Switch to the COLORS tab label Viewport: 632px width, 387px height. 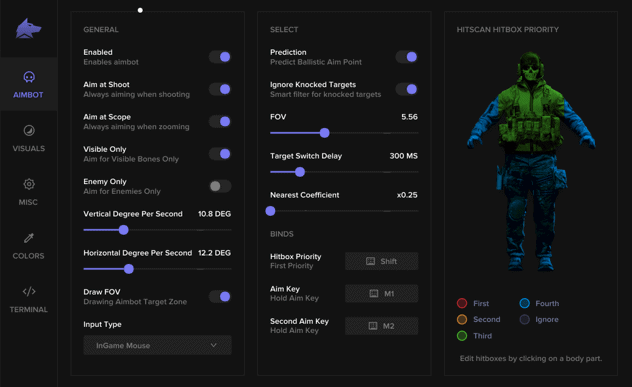click(28, 256)
